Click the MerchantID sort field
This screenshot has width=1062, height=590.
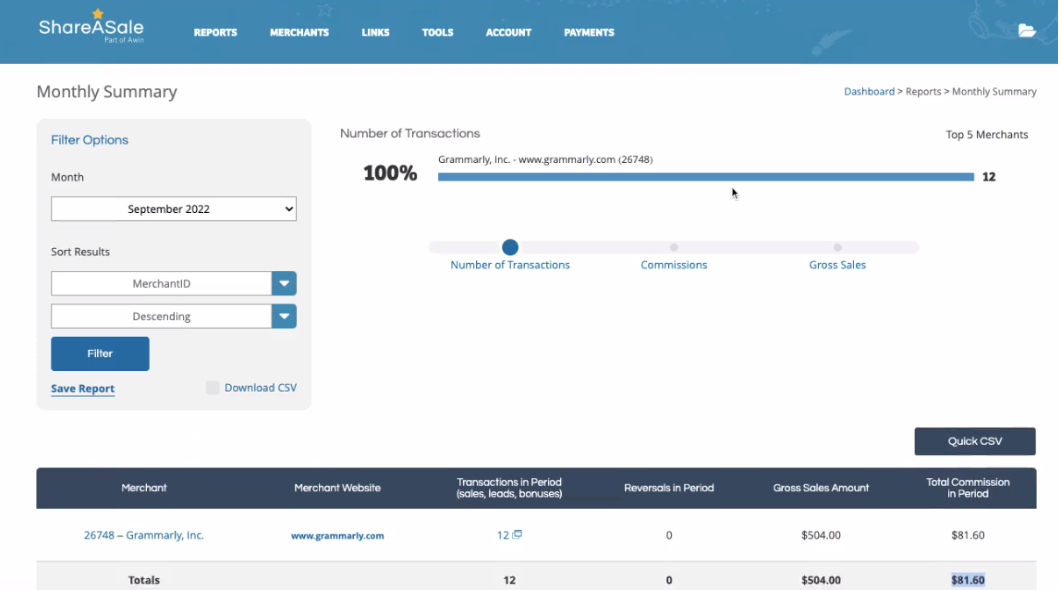pos(161,283)
